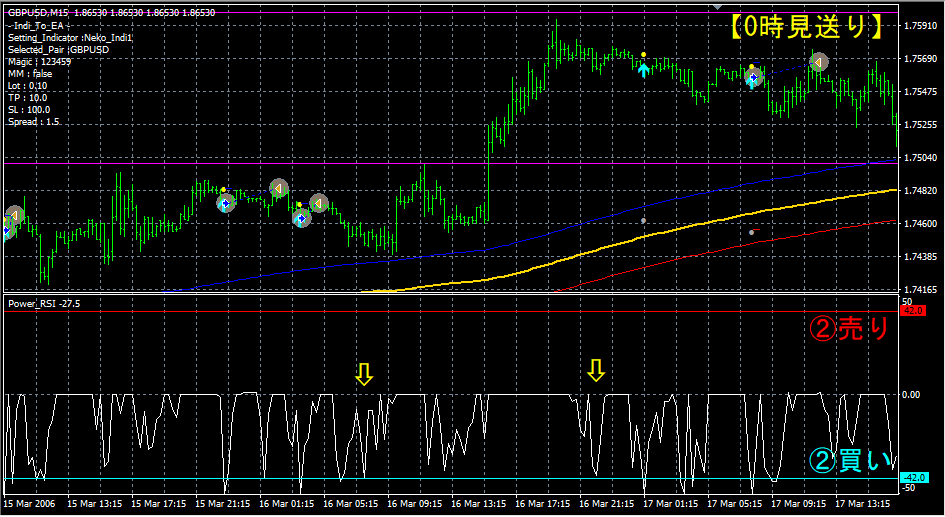
Task: Click the 1.75040 price scale label
Action: pos(920,158)
